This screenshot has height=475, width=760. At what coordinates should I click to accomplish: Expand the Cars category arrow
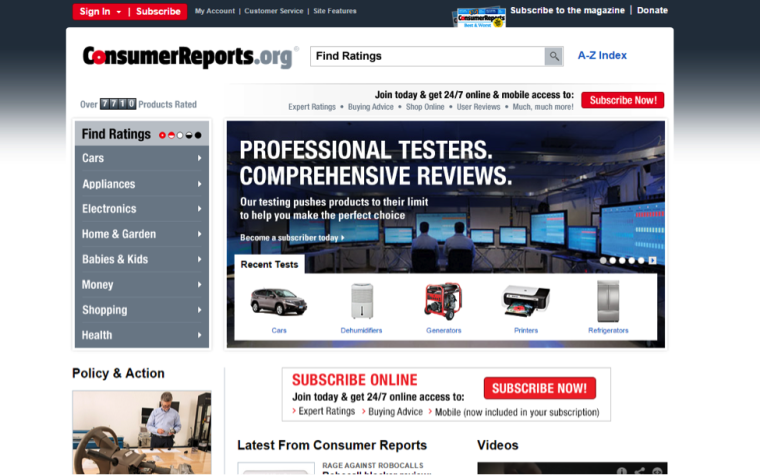199,158
